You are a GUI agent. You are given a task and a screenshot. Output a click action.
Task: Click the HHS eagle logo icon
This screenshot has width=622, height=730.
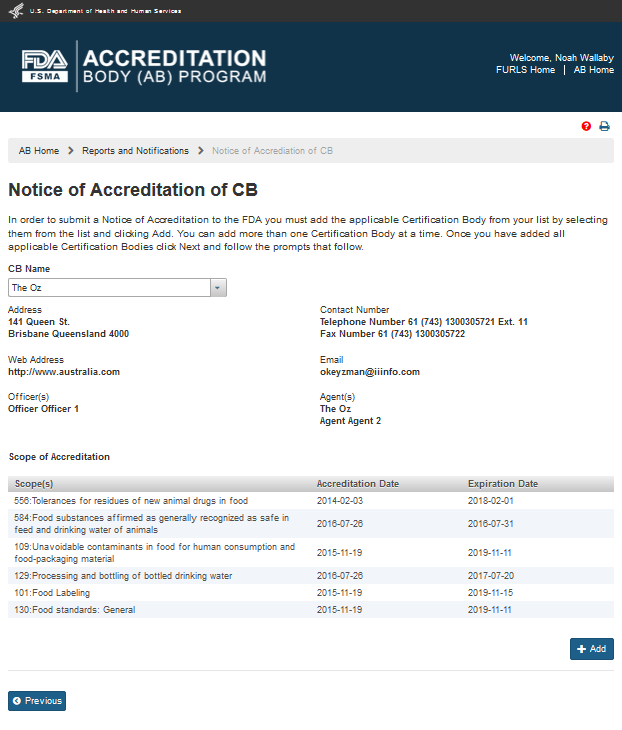(13, 10)
